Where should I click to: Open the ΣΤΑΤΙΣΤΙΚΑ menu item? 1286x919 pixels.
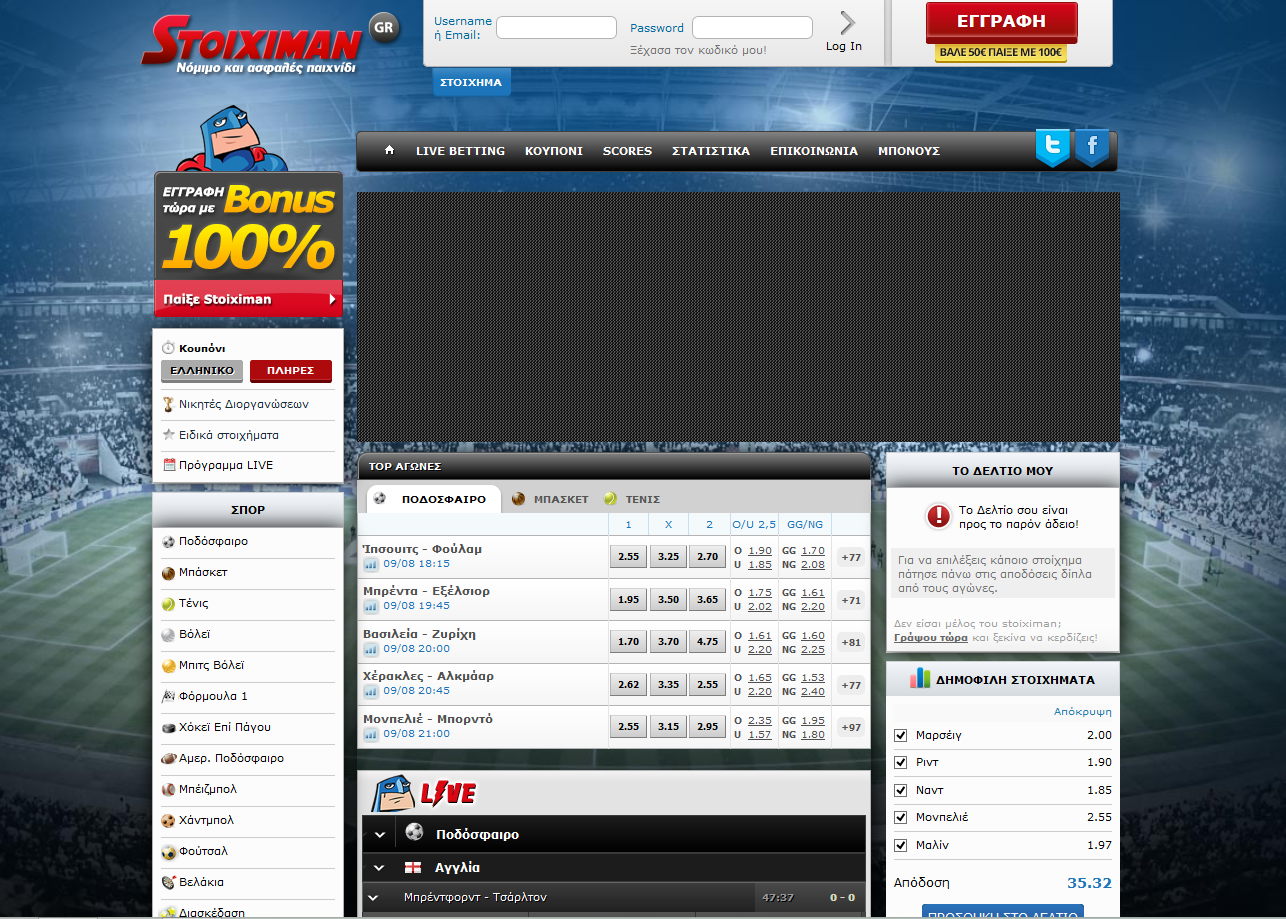point(711,151)
